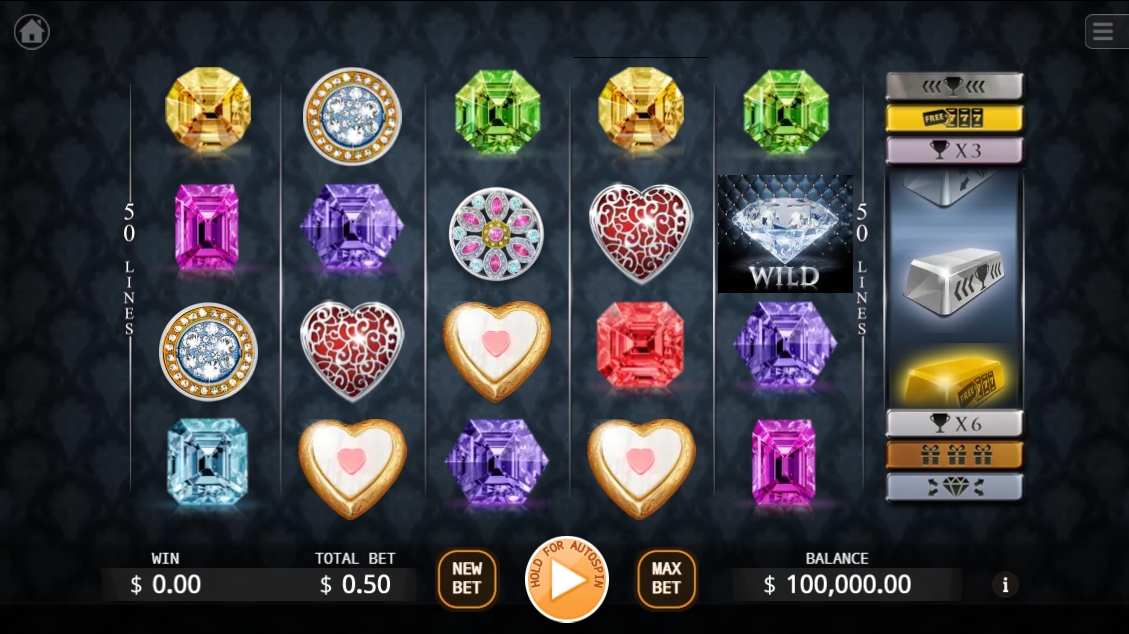Click the Balance amount display

(x=838, y=584)
